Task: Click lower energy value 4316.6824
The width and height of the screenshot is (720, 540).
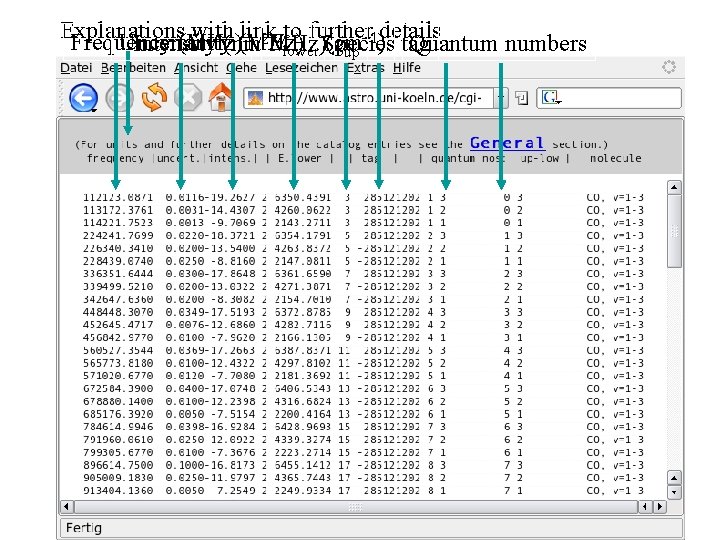Action: 303,402
